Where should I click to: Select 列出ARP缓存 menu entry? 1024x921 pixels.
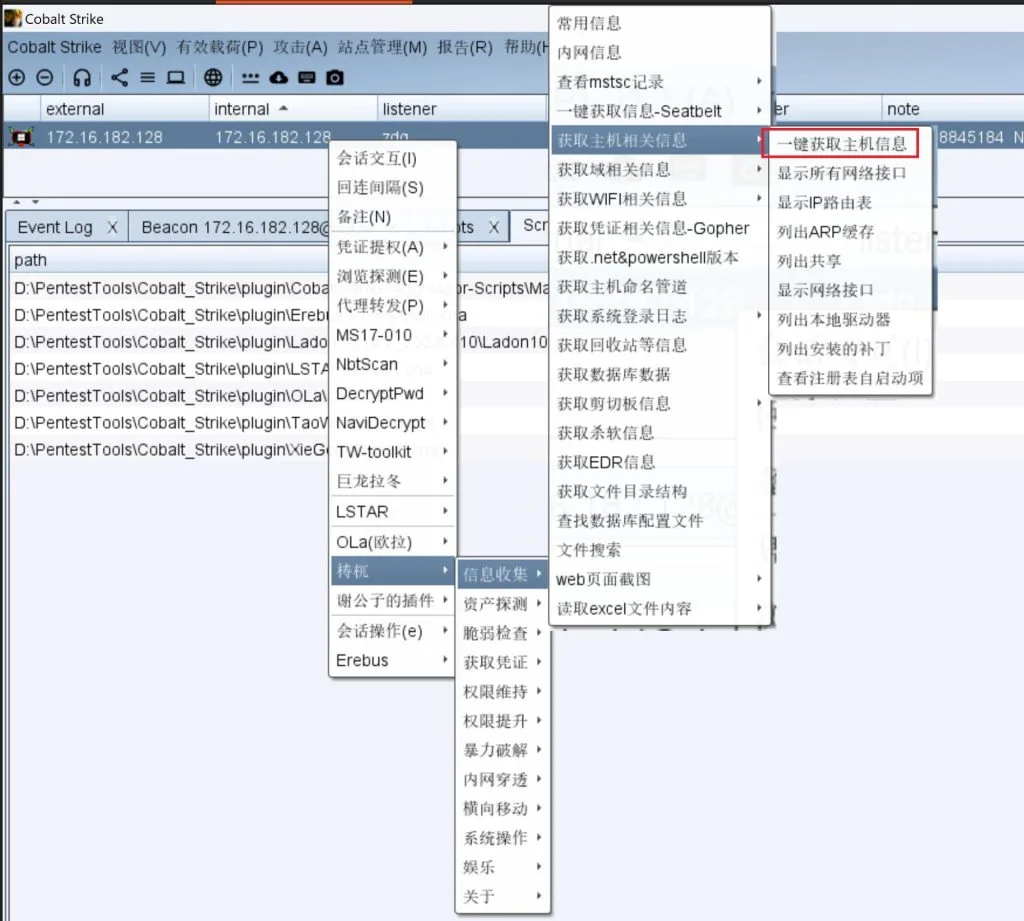[851, 232]
